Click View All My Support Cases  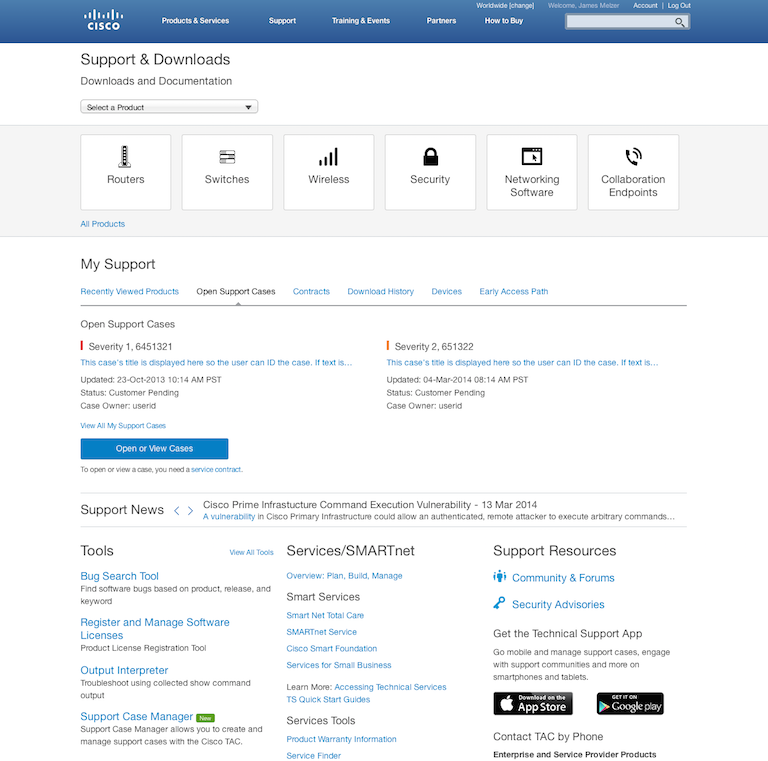(x=123, y=426)
